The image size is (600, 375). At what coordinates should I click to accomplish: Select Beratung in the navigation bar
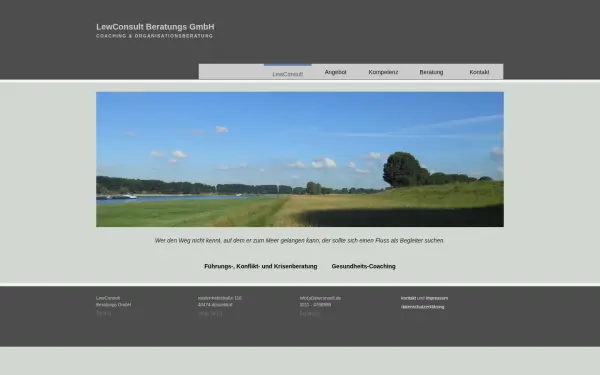tap(431, 72)
